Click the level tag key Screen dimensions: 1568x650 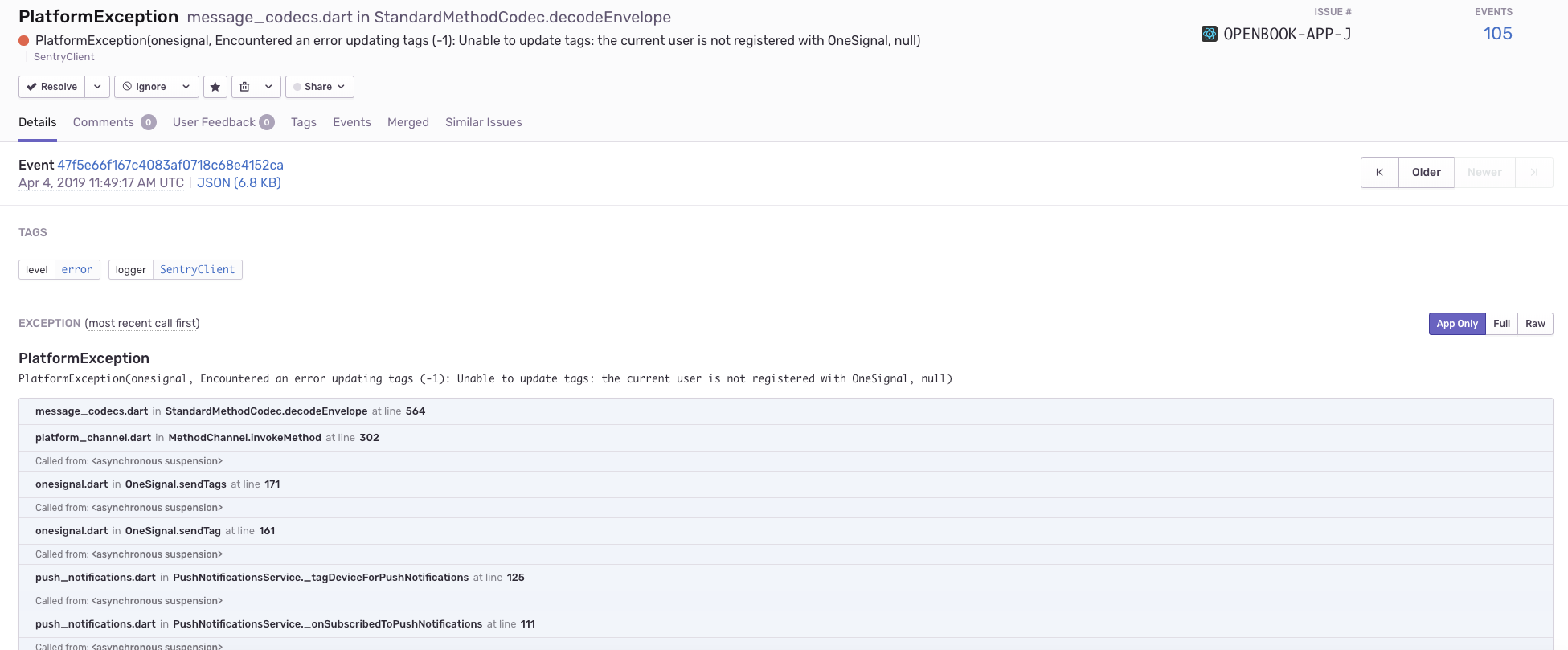[x=37, y=270]
